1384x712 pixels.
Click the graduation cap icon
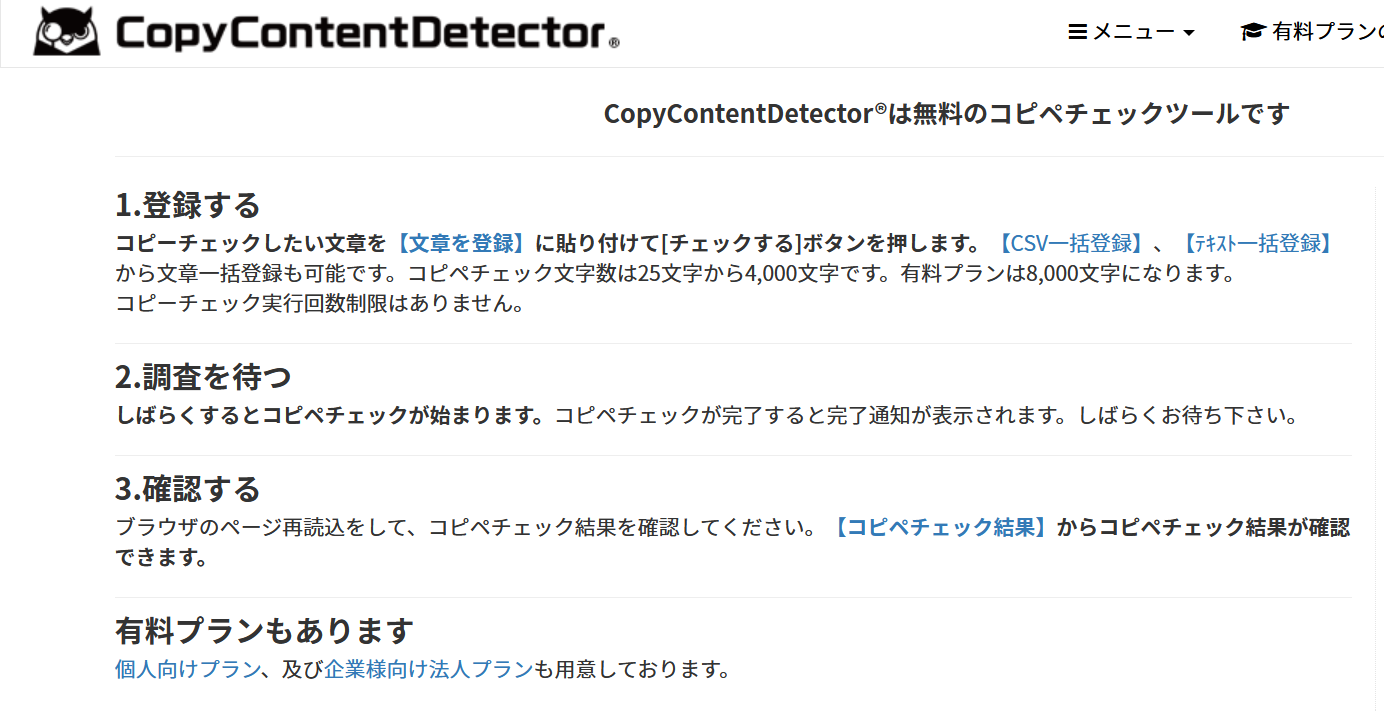point(1253,32)
